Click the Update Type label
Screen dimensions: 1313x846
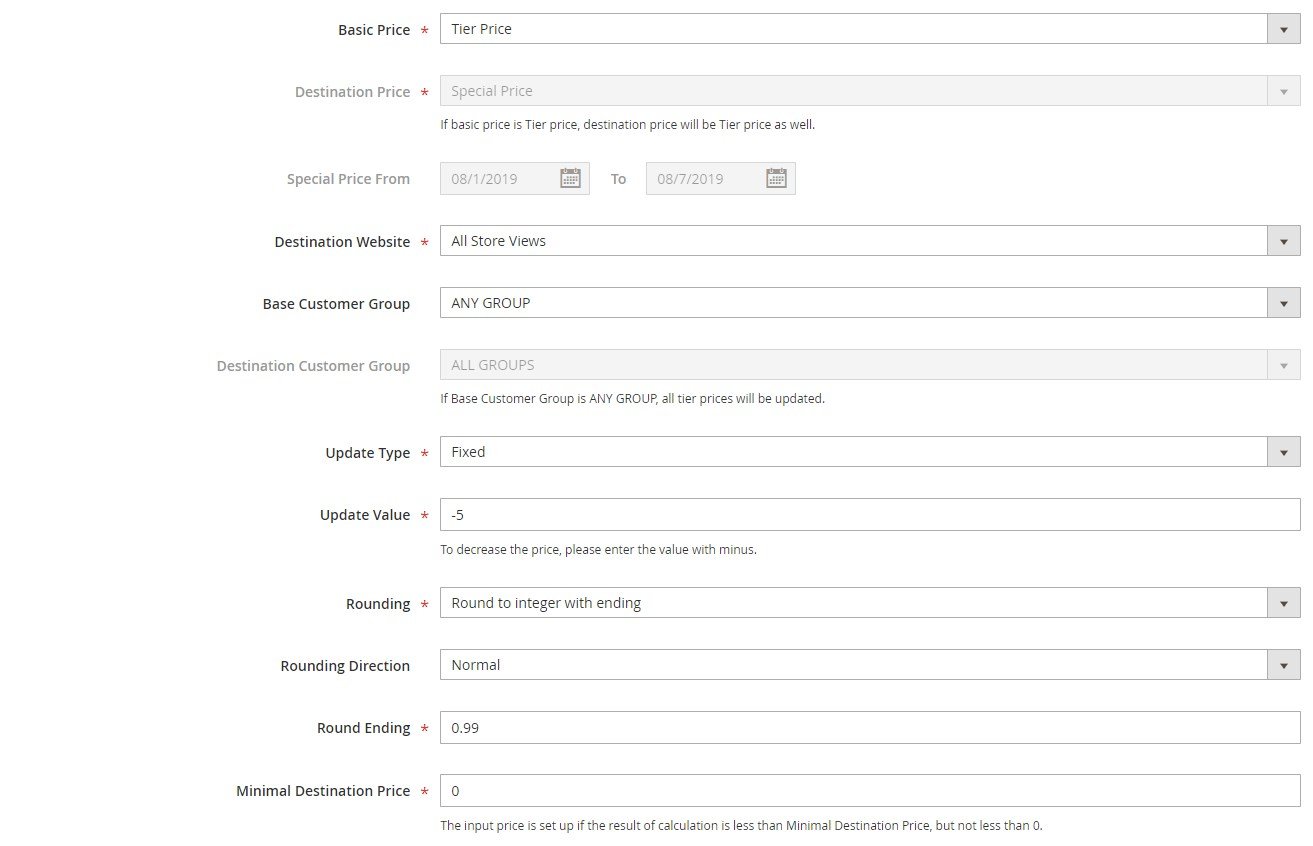click(368, 453)
